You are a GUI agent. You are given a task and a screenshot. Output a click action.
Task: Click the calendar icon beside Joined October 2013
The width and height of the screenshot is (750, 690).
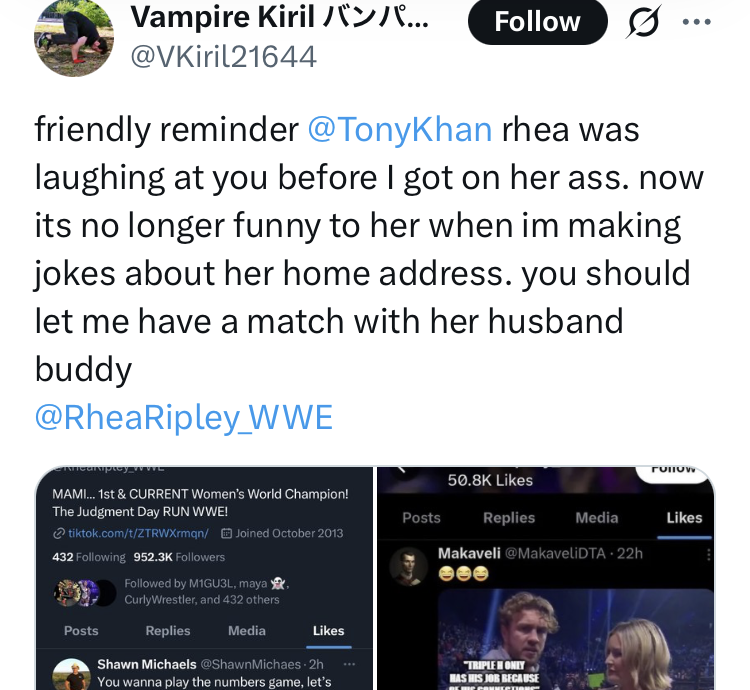(x=226, y=534)
